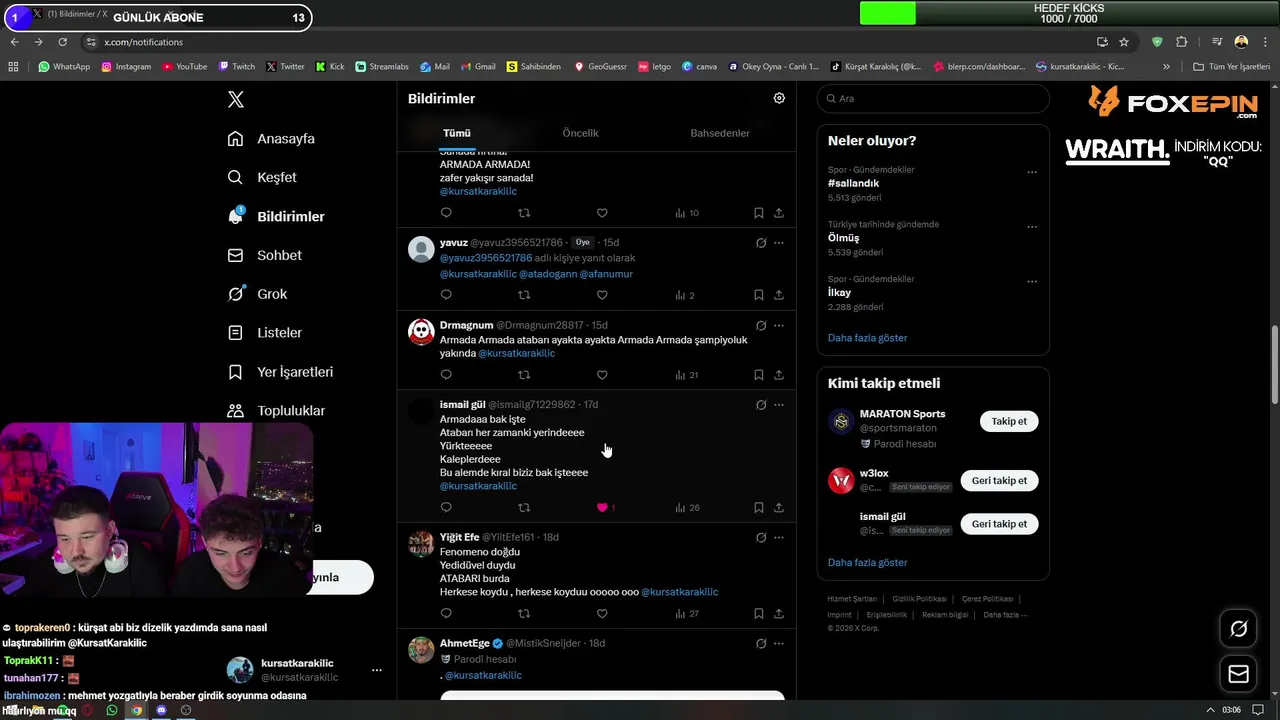This screenshot has width=1280, height=720.
Task: Switch to Bahsedenler tab
Action: pyautogui.click(x=720, y=133)
